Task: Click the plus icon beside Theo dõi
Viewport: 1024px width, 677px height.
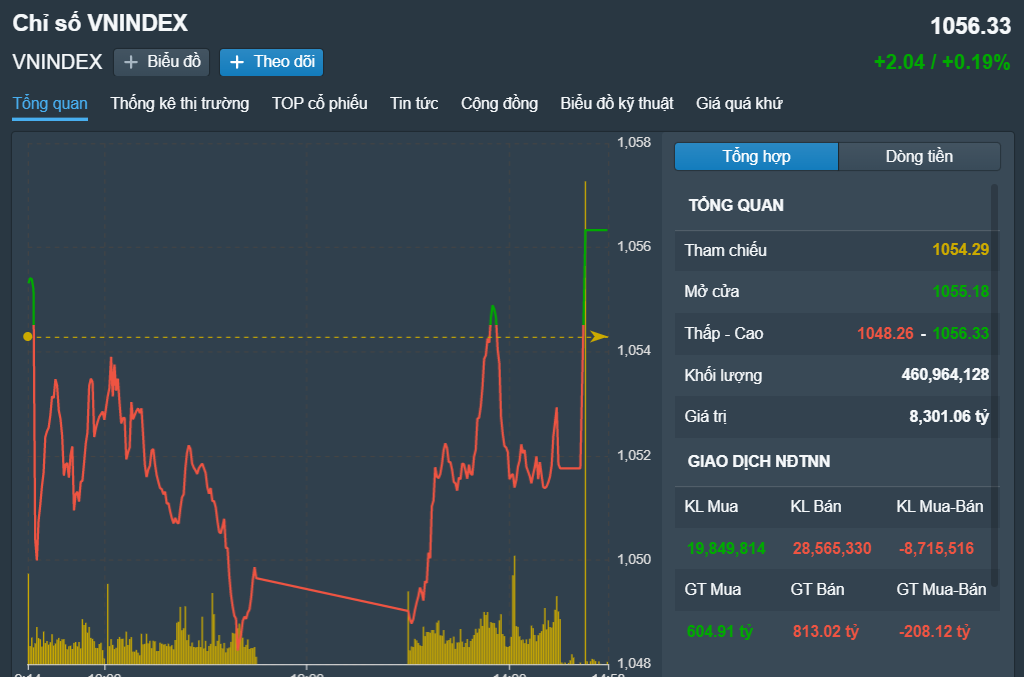Action: (x=237, y=62)
